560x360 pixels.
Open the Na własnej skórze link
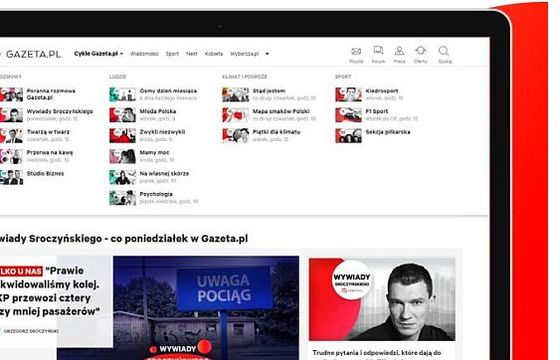tap(164, 174)
